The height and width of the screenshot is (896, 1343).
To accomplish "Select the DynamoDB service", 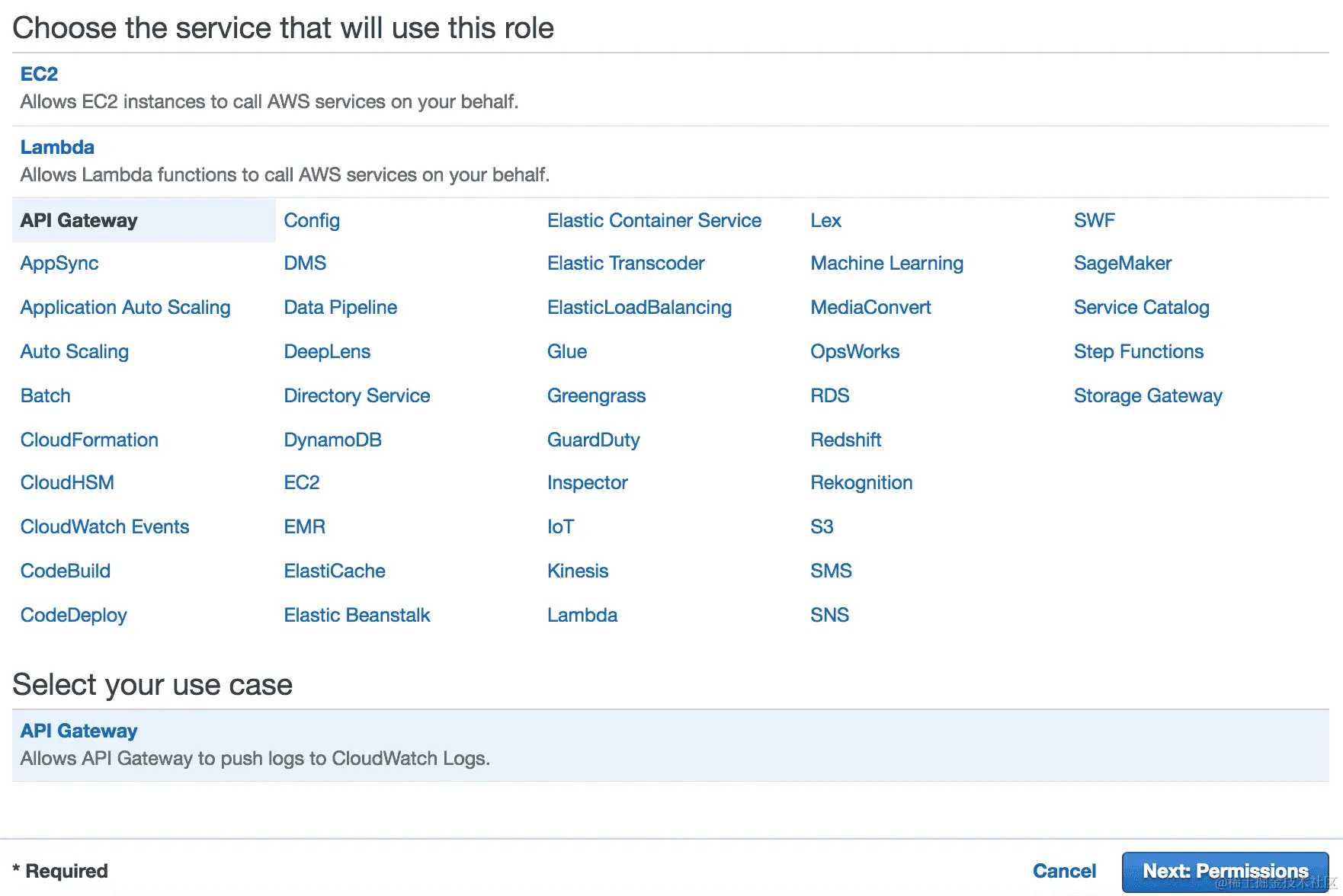I will tap(332, 440).
